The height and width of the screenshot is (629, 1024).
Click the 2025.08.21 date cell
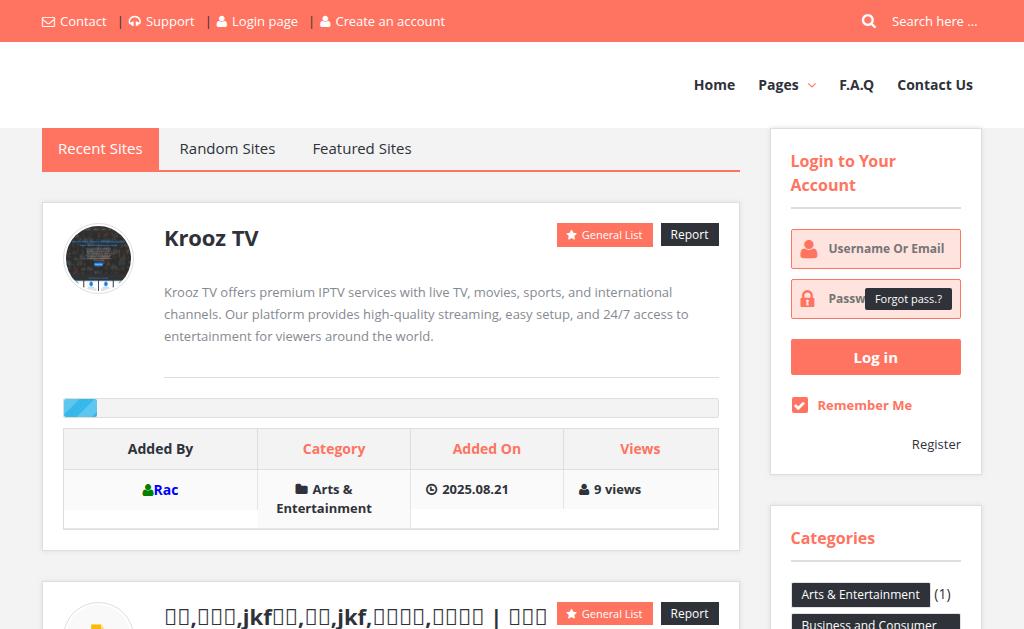(487, 489)
